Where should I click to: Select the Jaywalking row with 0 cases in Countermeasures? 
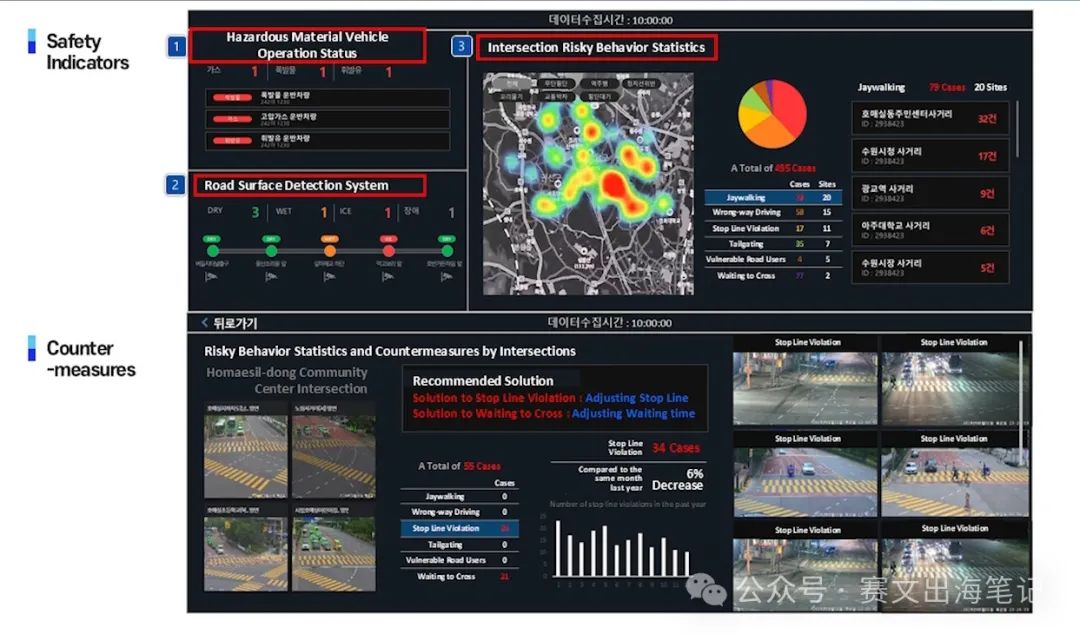[459, 496]
